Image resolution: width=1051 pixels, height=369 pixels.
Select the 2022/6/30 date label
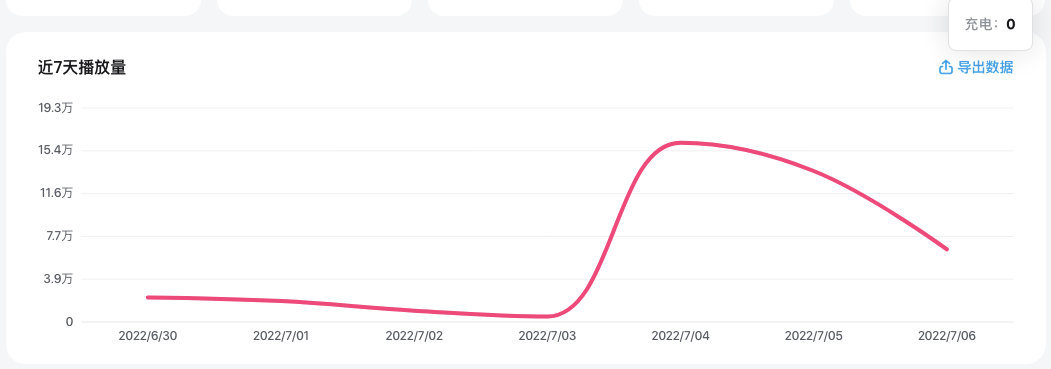[147, 336]
